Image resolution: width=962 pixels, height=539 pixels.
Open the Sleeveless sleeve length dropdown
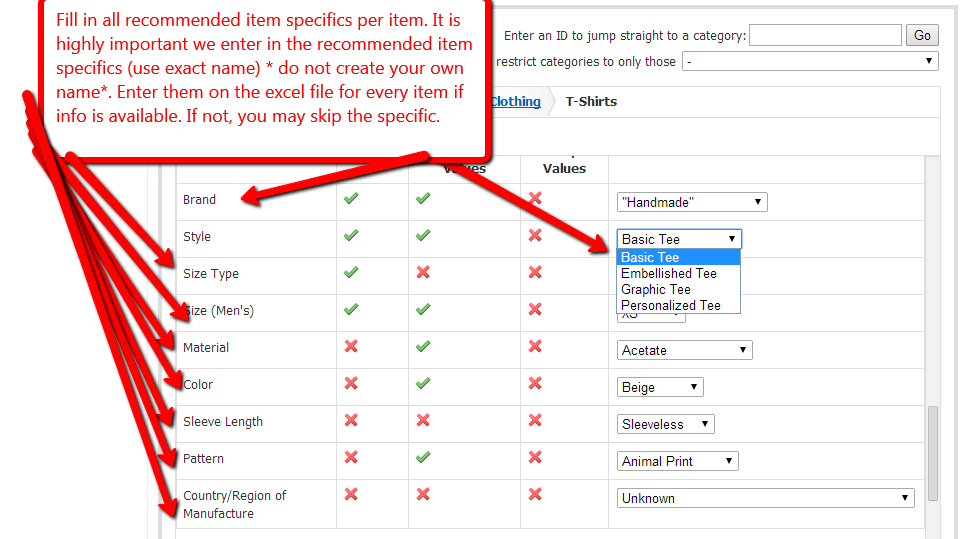click(666, 424)
